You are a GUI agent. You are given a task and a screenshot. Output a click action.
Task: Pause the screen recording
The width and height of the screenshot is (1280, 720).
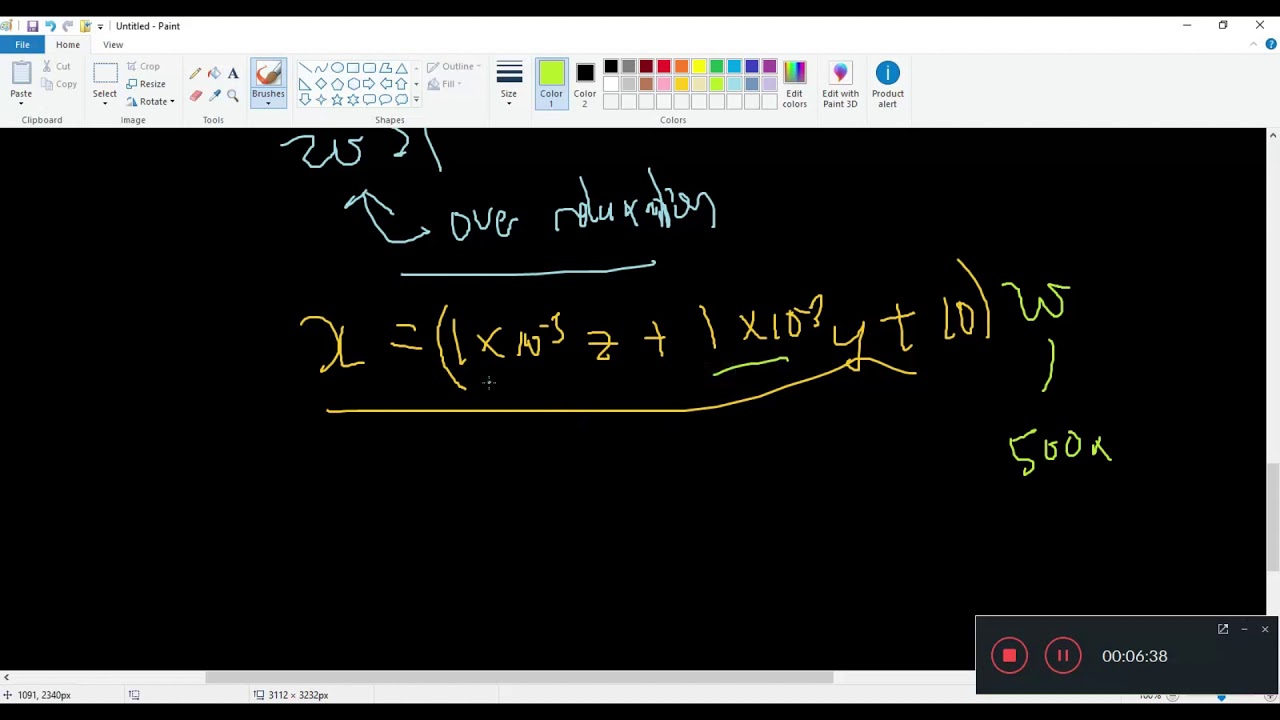tap(1063, 656)
